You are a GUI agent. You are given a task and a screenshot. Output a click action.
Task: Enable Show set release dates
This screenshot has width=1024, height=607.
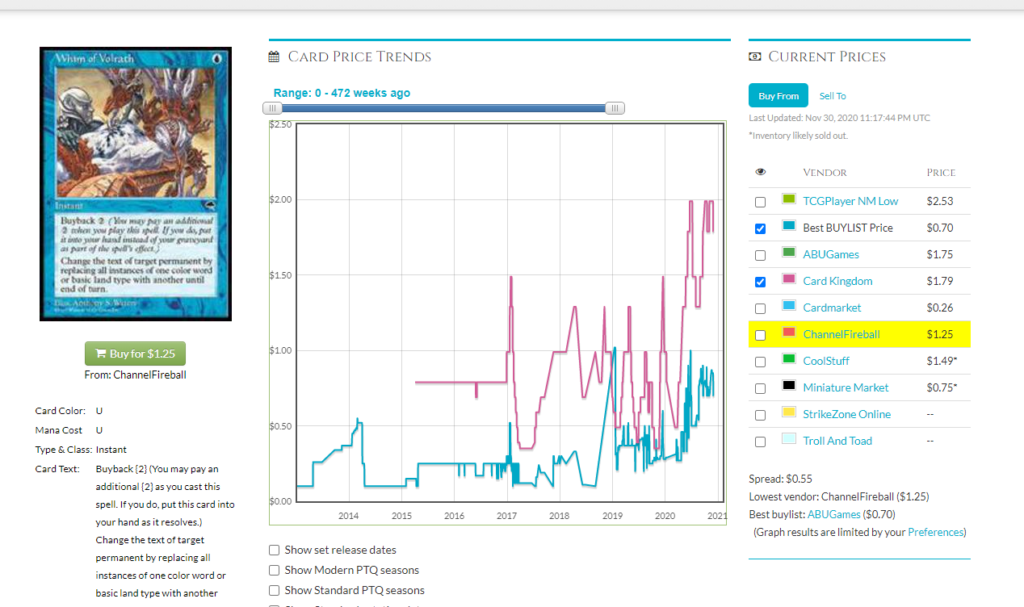click(x=274, y=550)
